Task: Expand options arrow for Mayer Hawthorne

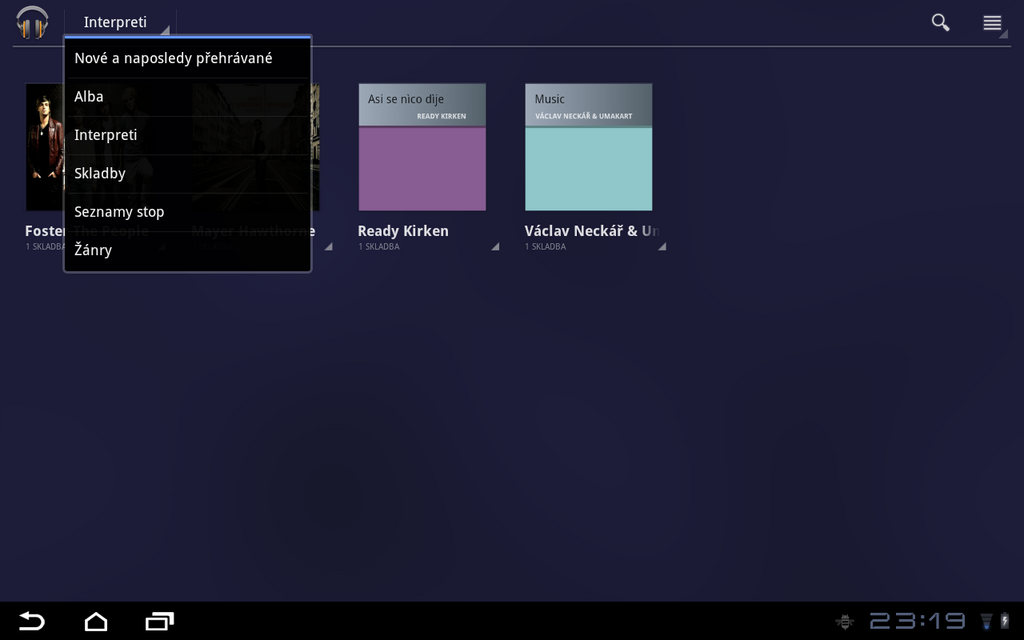Action: [327, 246]
